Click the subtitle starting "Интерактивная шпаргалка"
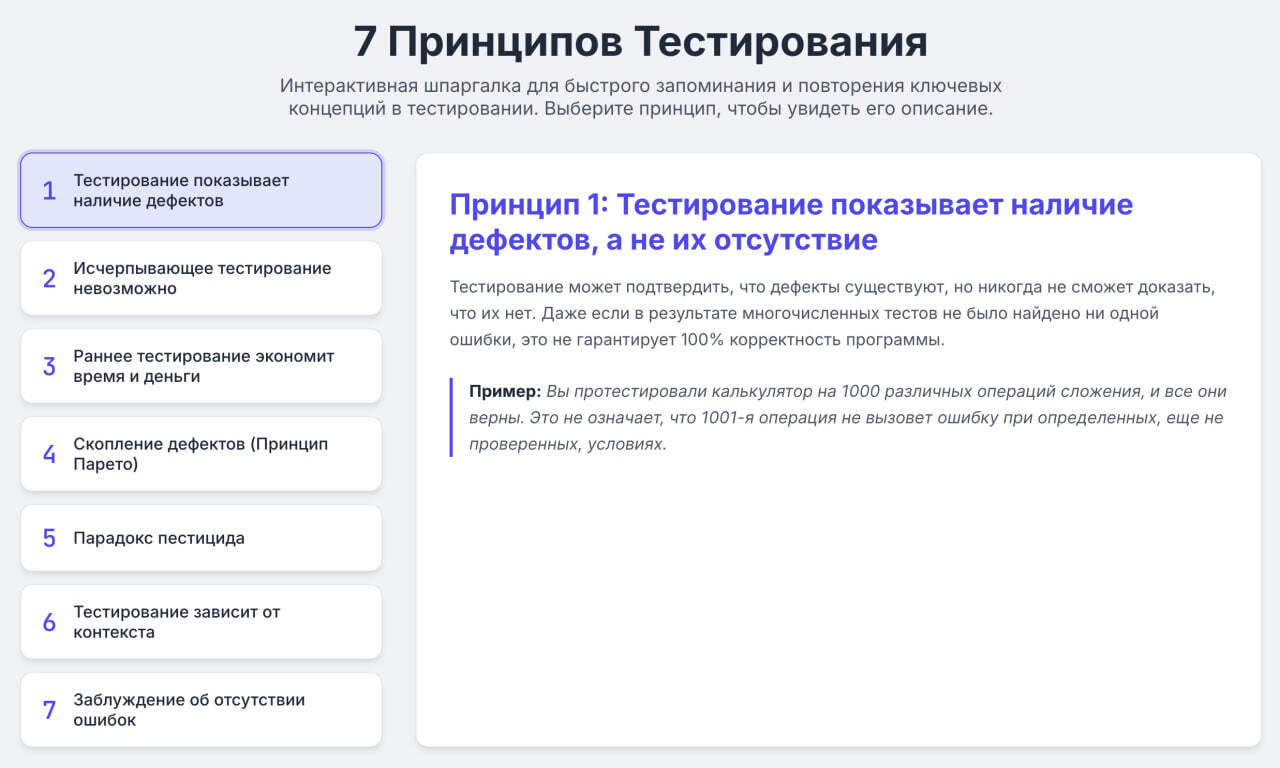 point(640,97)
